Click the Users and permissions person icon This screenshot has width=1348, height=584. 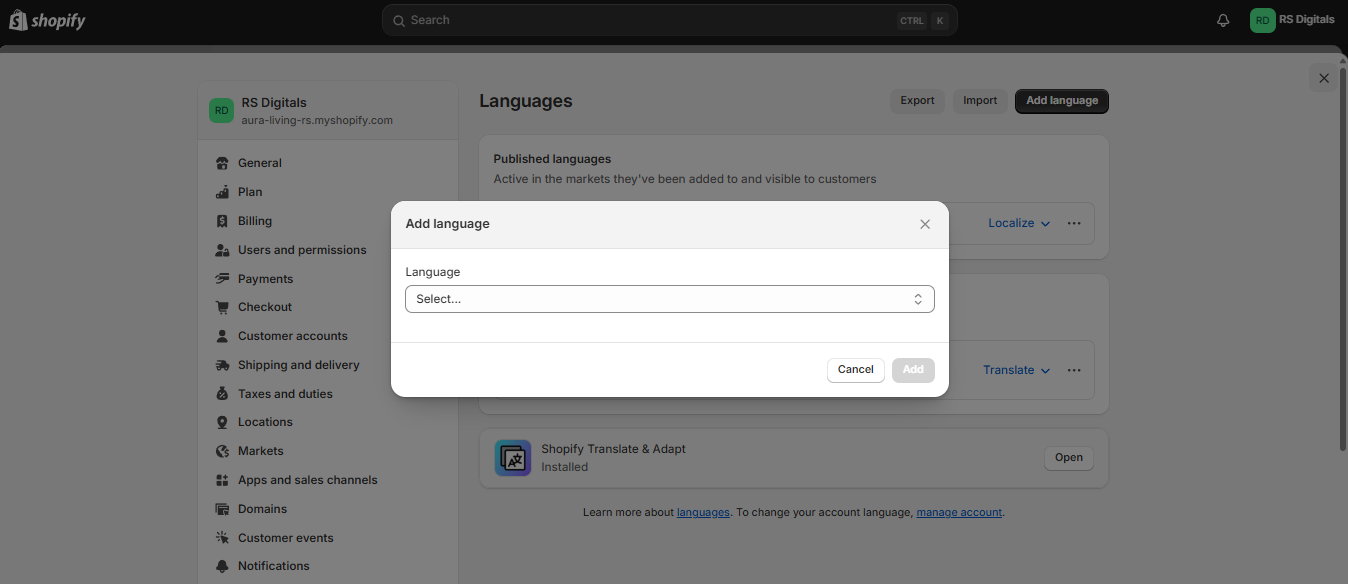coord(222,250)
